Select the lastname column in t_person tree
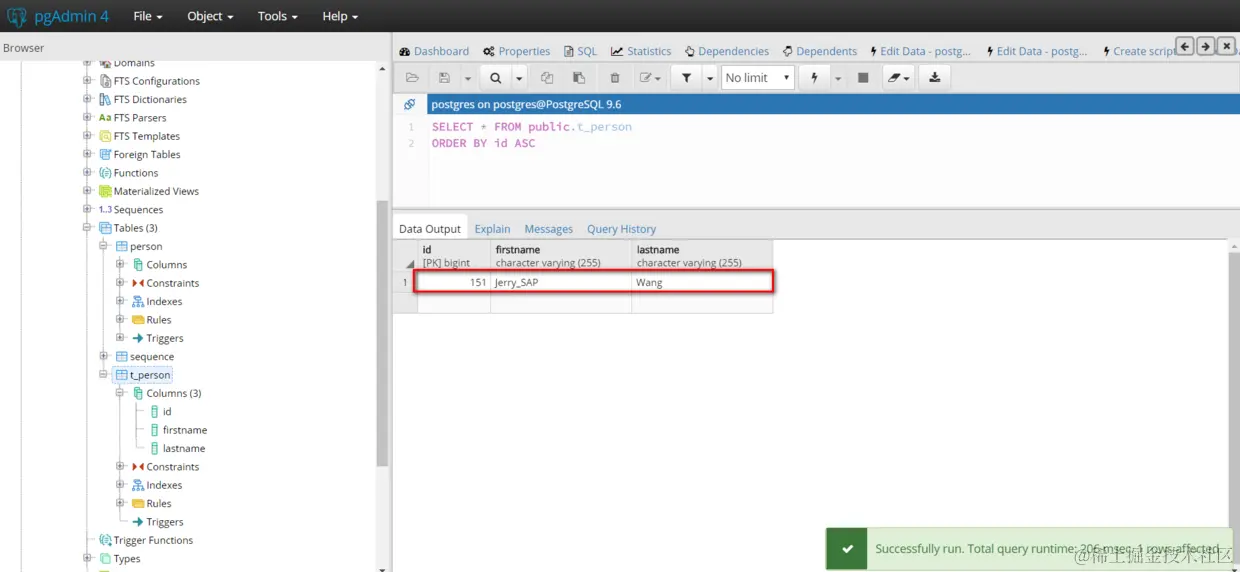The width and height of the screenshot is (1240, 572). tap(184, 448)
